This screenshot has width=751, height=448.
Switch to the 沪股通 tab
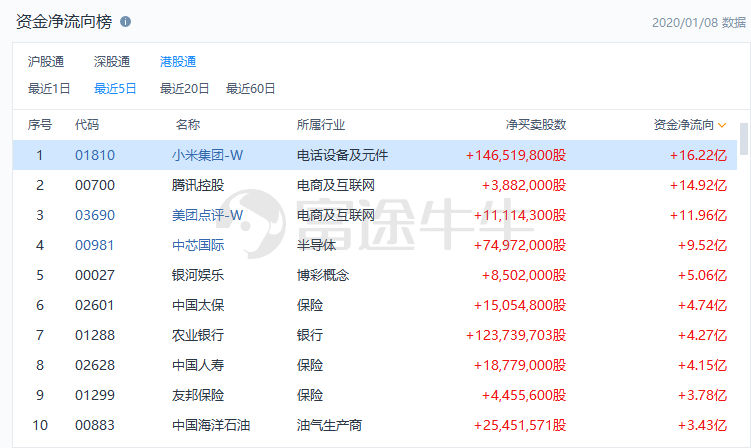(46, 62)
